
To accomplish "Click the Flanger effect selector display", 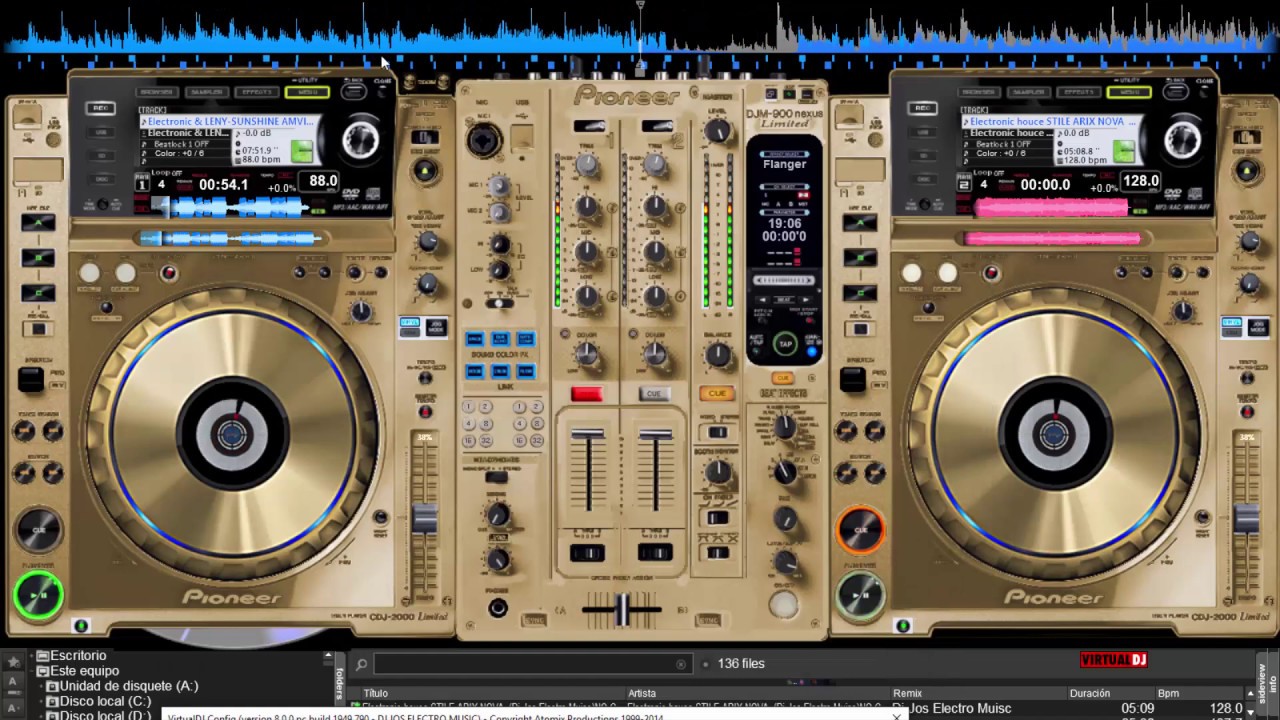I will click(x=784, y=164).
